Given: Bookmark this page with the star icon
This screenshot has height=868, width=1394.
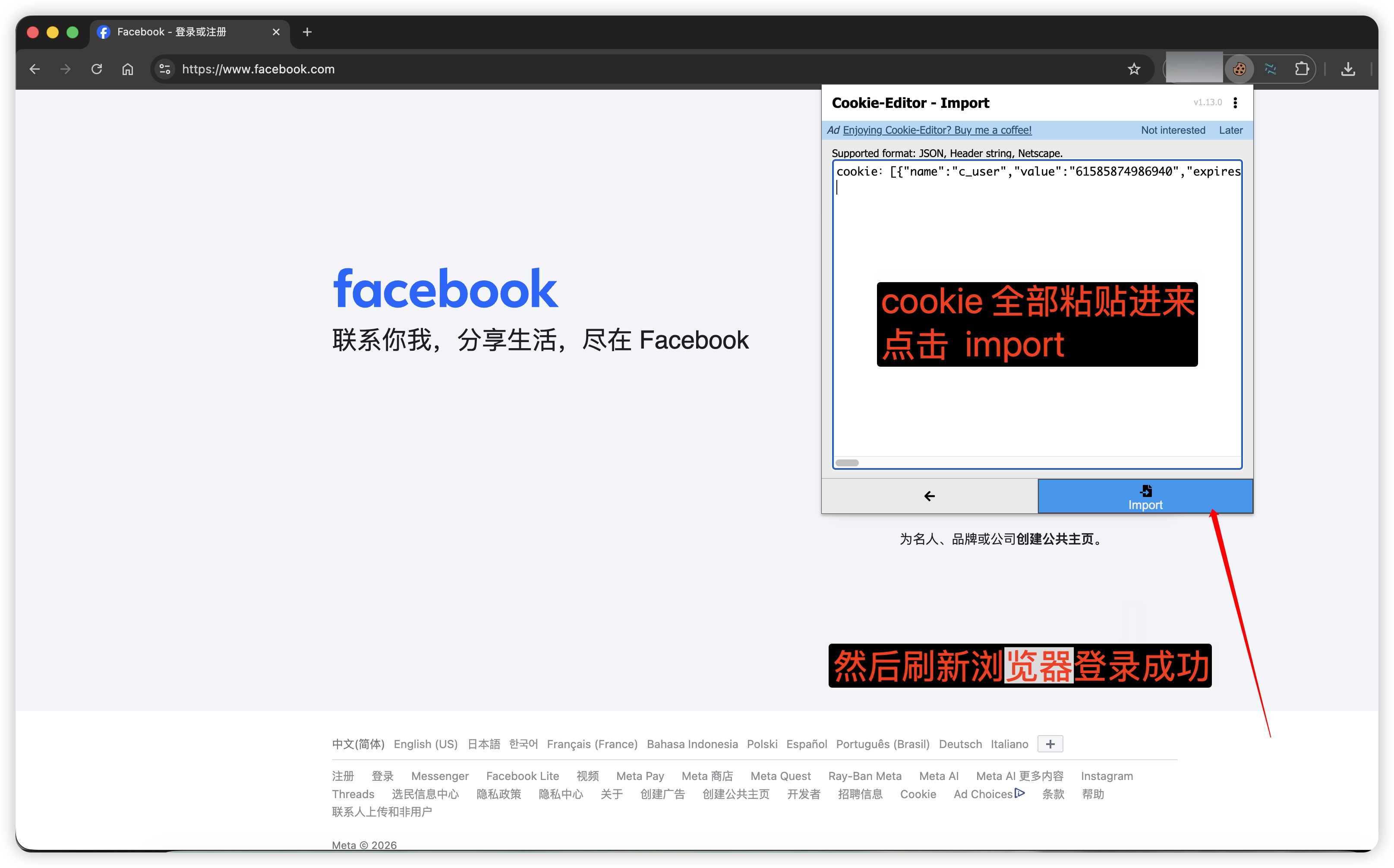Looking at the screenshot, I should pyautogui.click(x=1134, y=68).
